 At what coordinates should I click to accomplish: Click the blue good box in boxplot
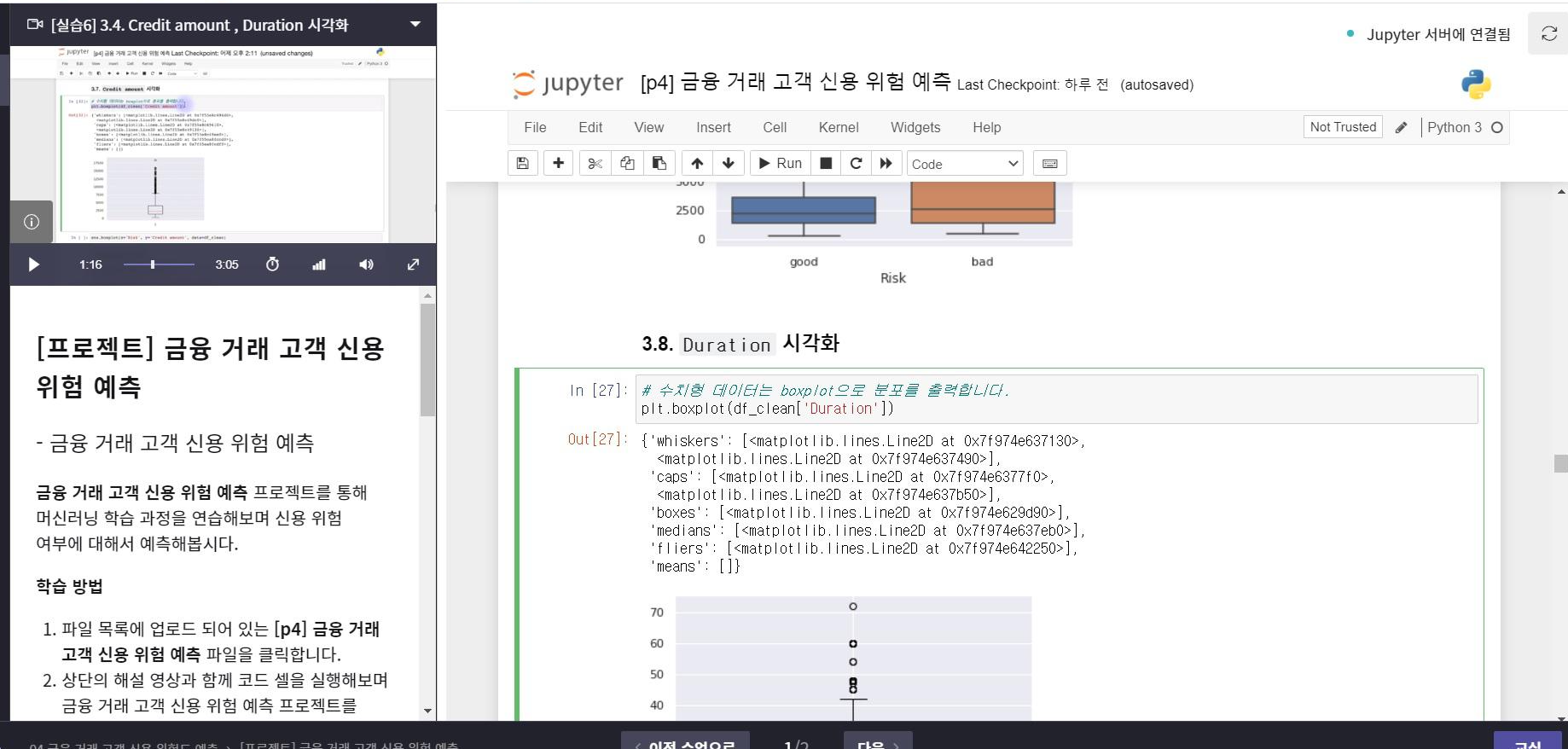[x=804, y=210]
